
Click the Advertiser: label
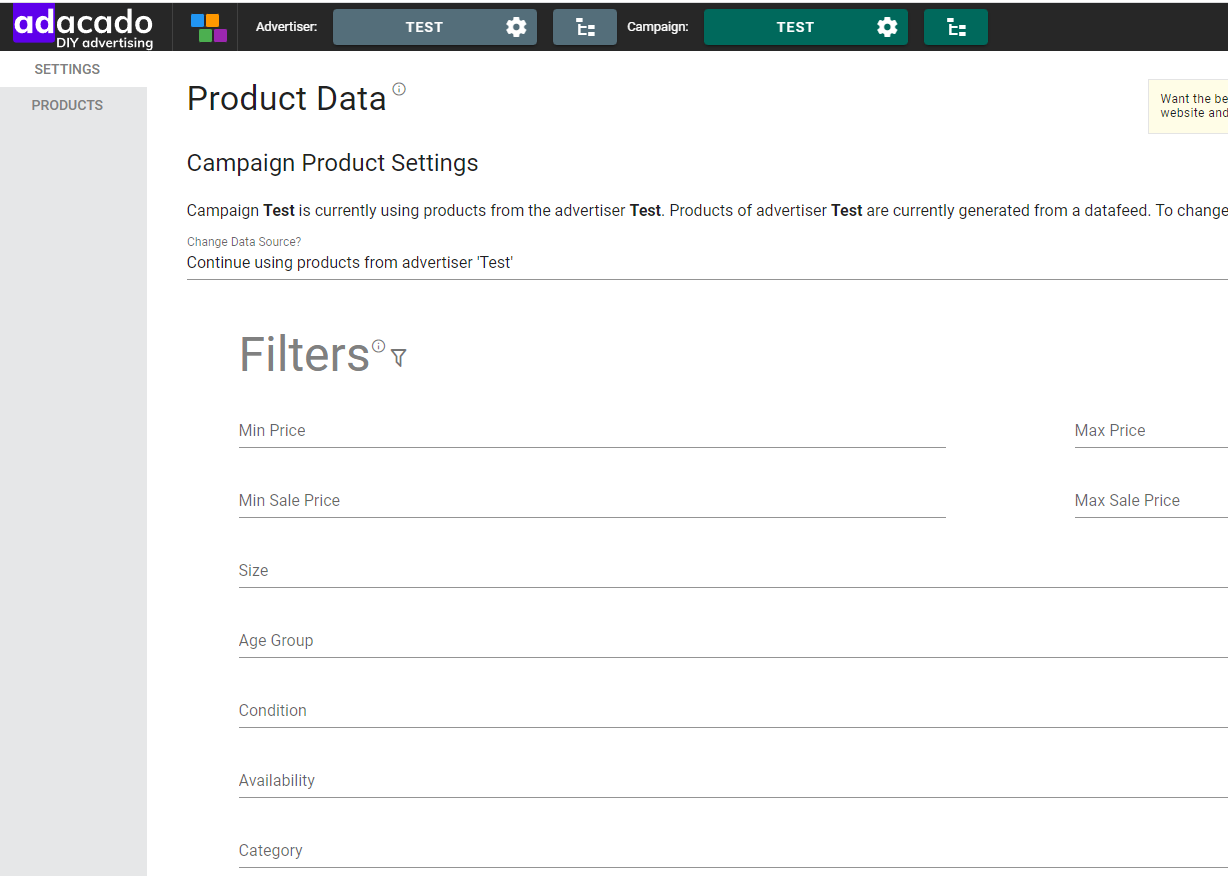(286, 27)
